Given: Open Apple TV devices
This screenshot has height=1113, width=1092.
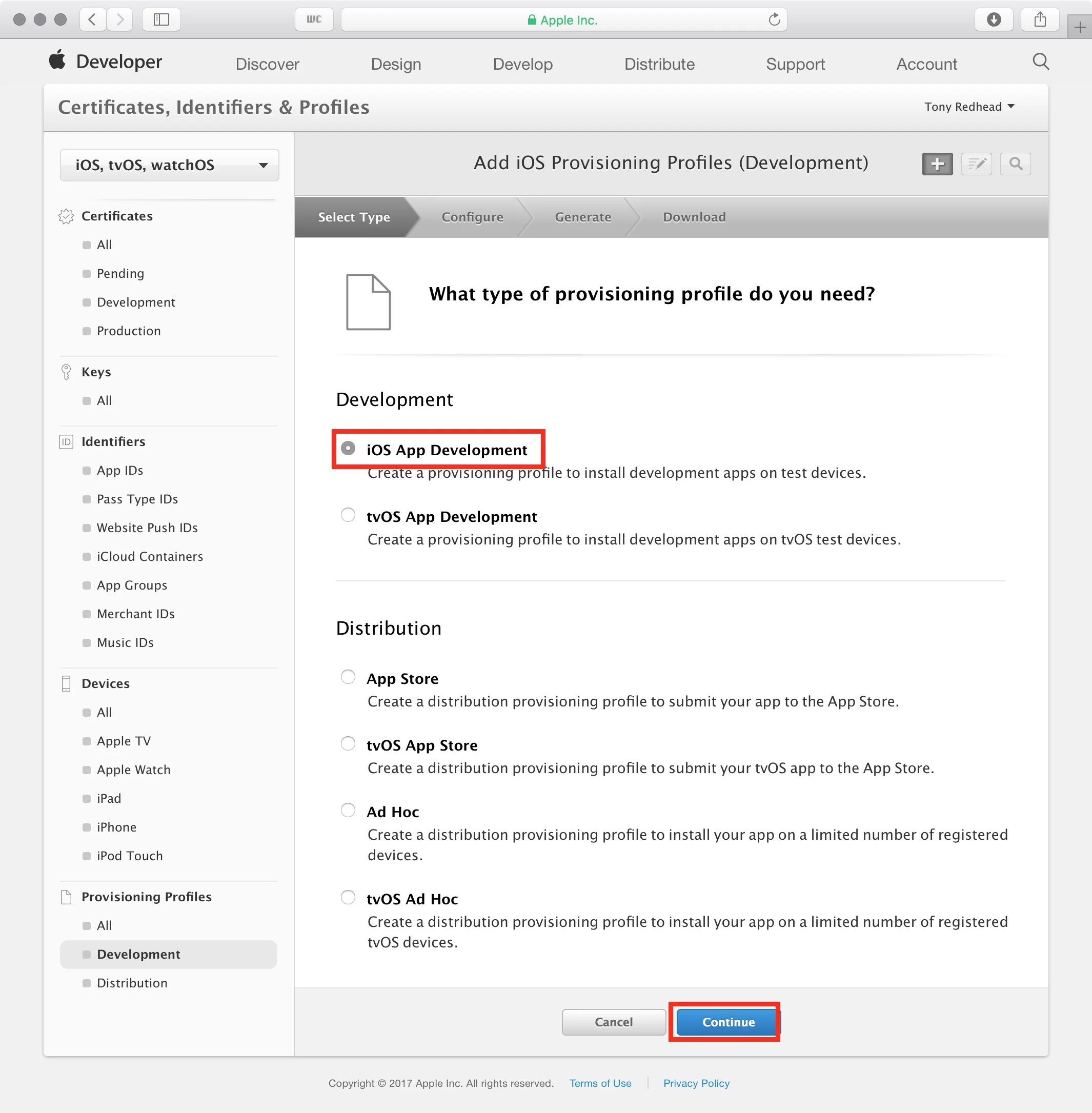Looking at the screenshot, I should (124, 741).
